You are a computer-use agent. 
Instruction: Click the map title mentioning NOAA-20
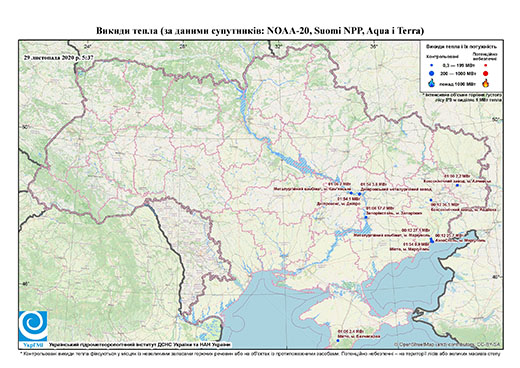pyautogui.click(x=260, y=31)
